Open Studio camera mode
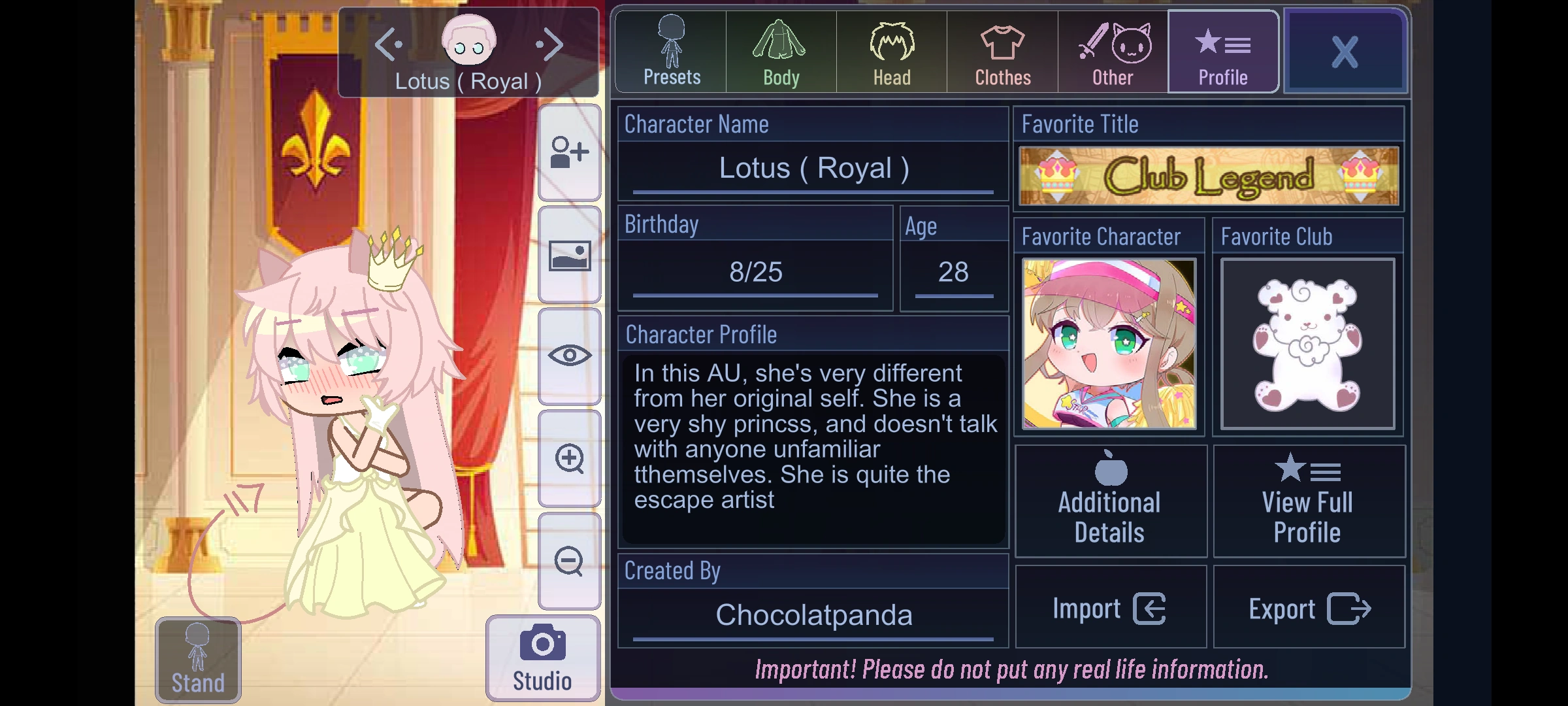Viewport: 1568px width, 706px height. tap(542, 658)
